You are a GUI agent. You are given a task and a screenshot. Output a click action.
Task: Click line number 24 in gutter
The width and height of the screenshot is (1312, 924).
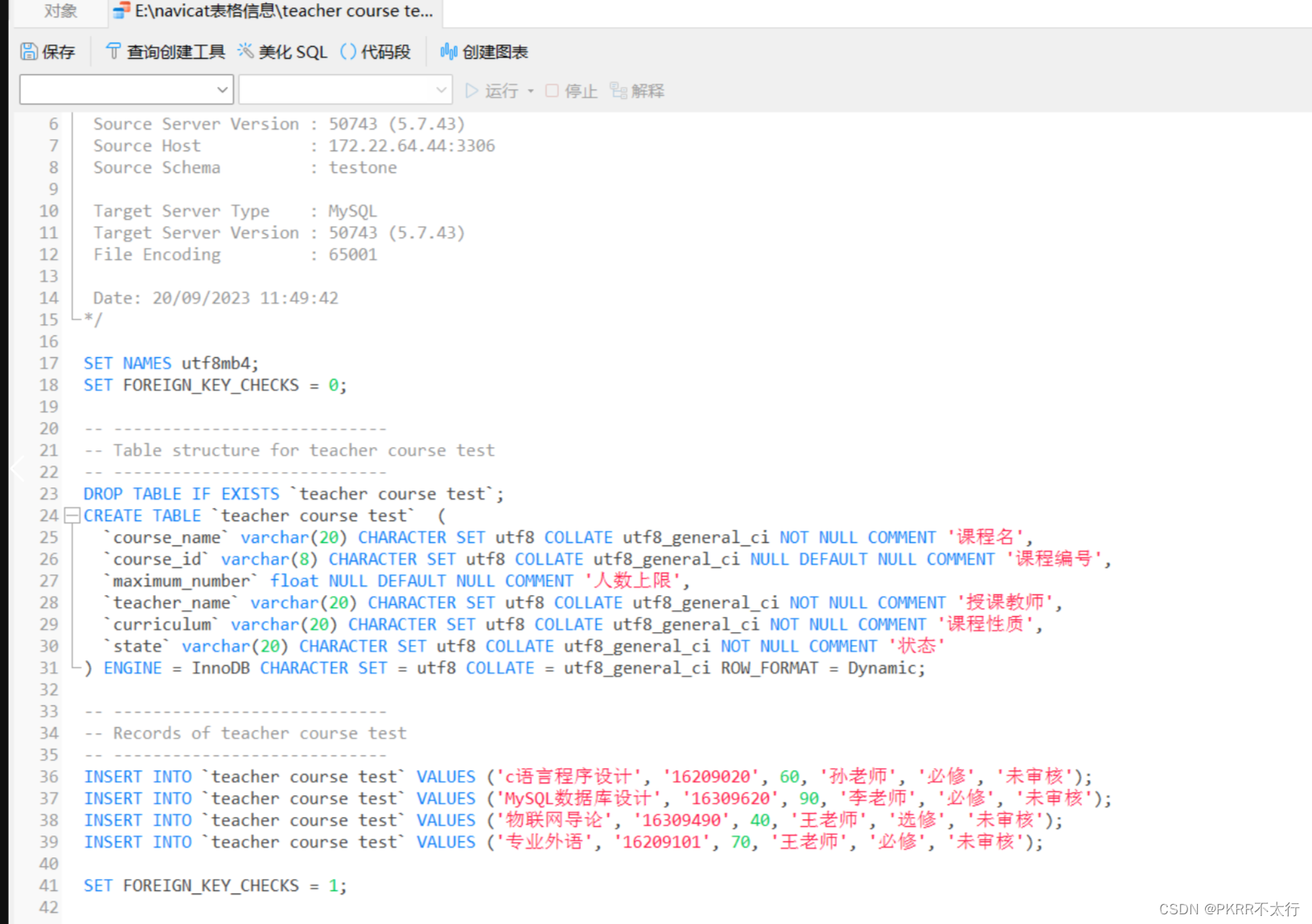pos(48,515)
